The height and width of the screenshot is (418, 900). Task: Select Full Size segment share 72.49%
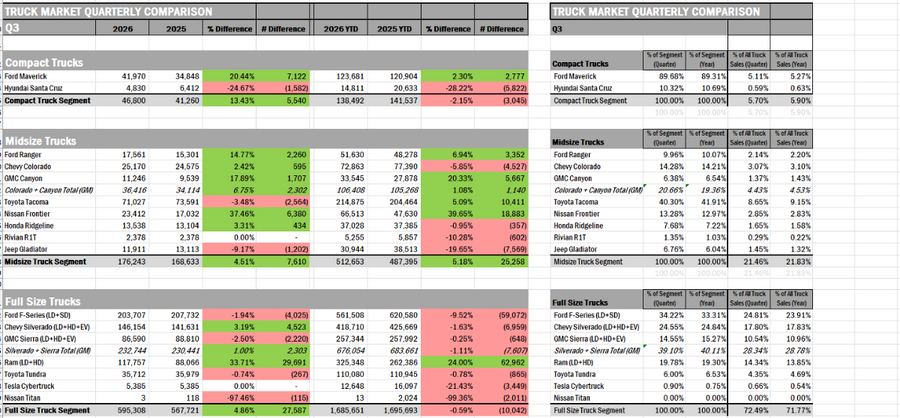point(748,411)
